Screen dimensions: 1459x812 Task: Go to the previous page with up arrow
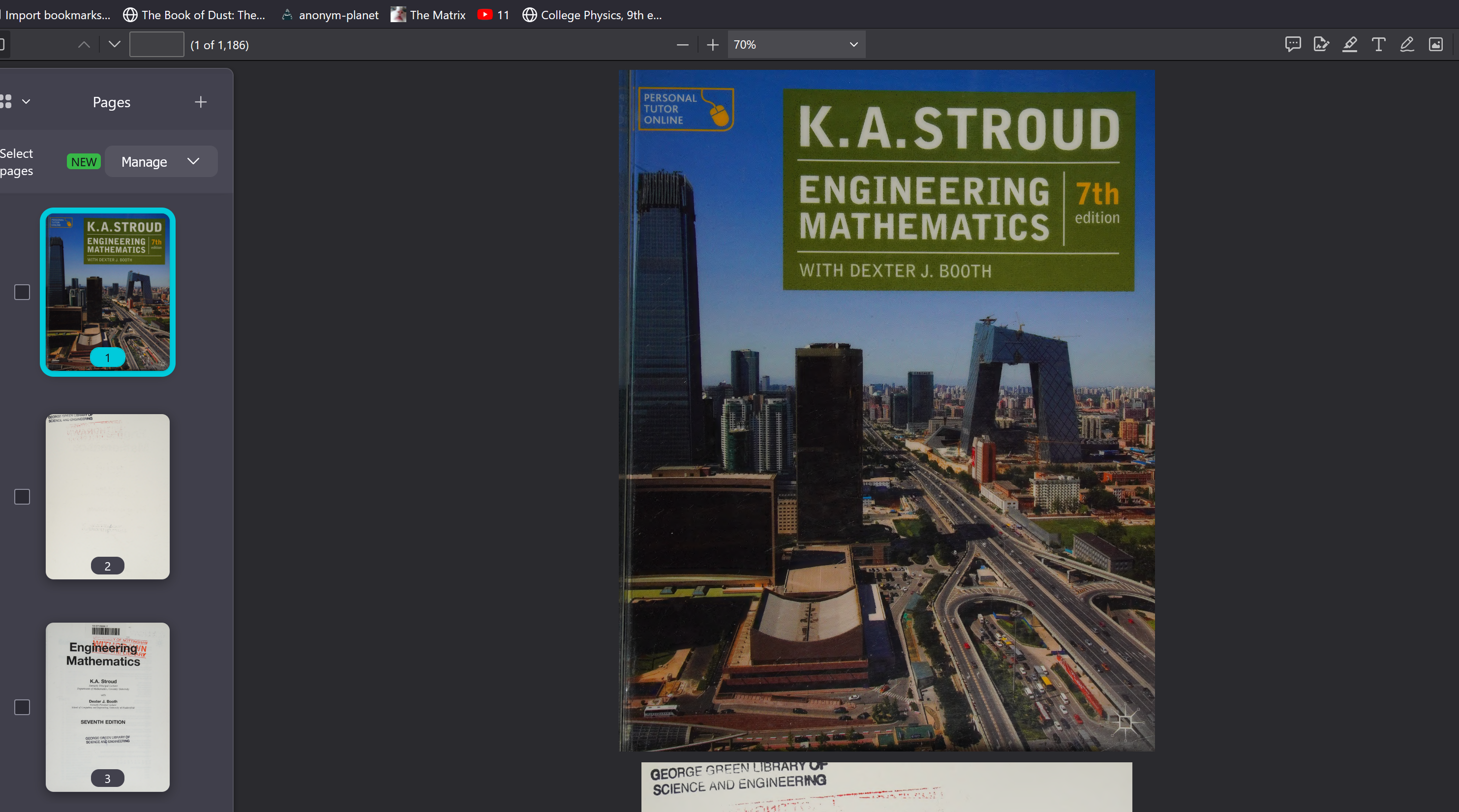pos(84,45)
